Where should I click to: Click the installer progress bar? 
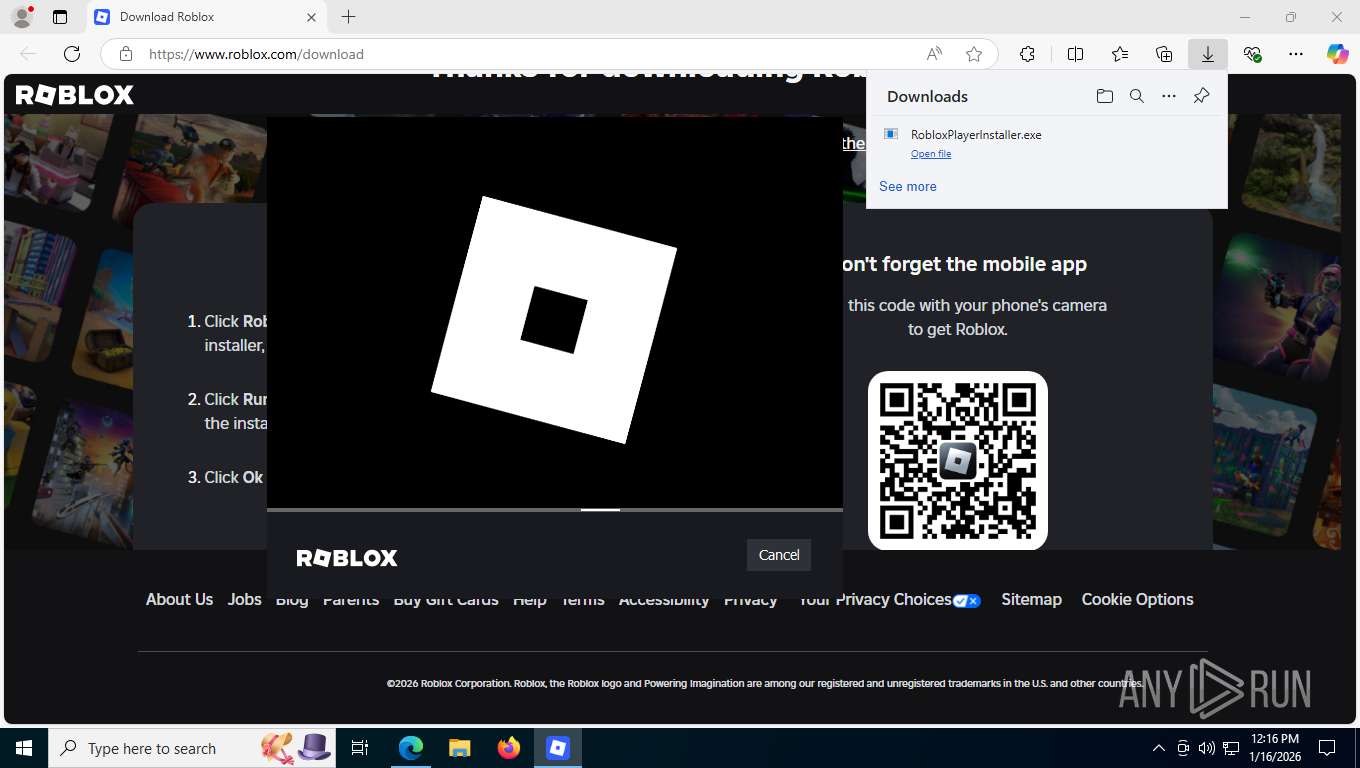(555, 510)
